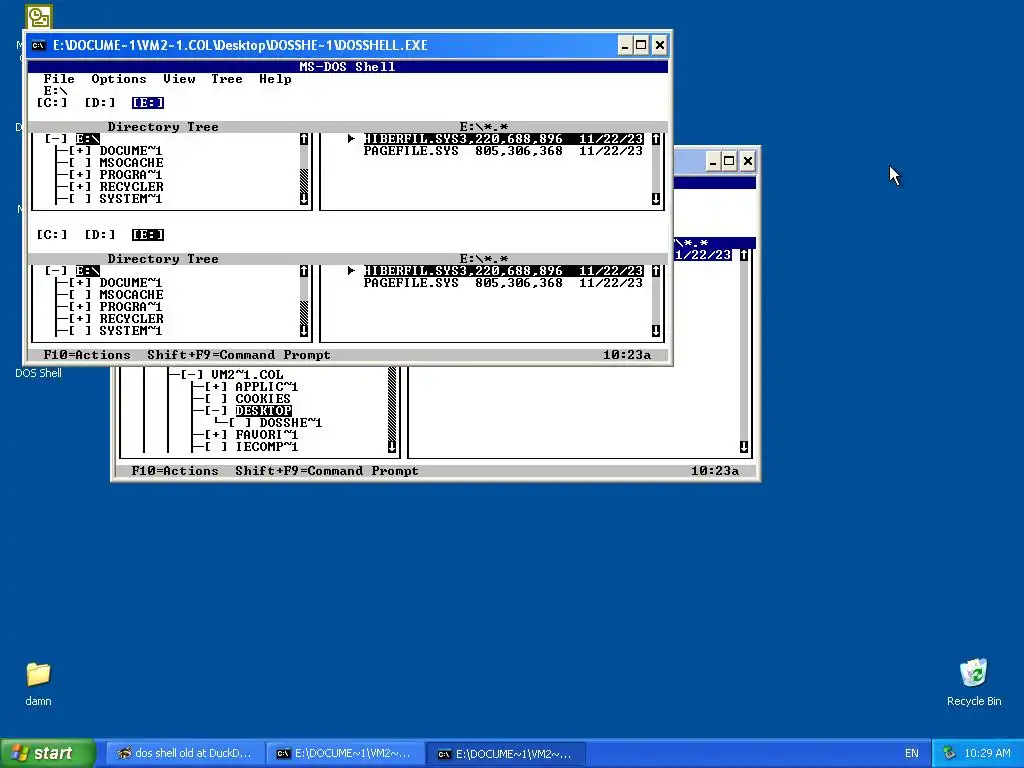
Task: Select IECOMP~1 folder in background window tree
Action: [266, 447]
